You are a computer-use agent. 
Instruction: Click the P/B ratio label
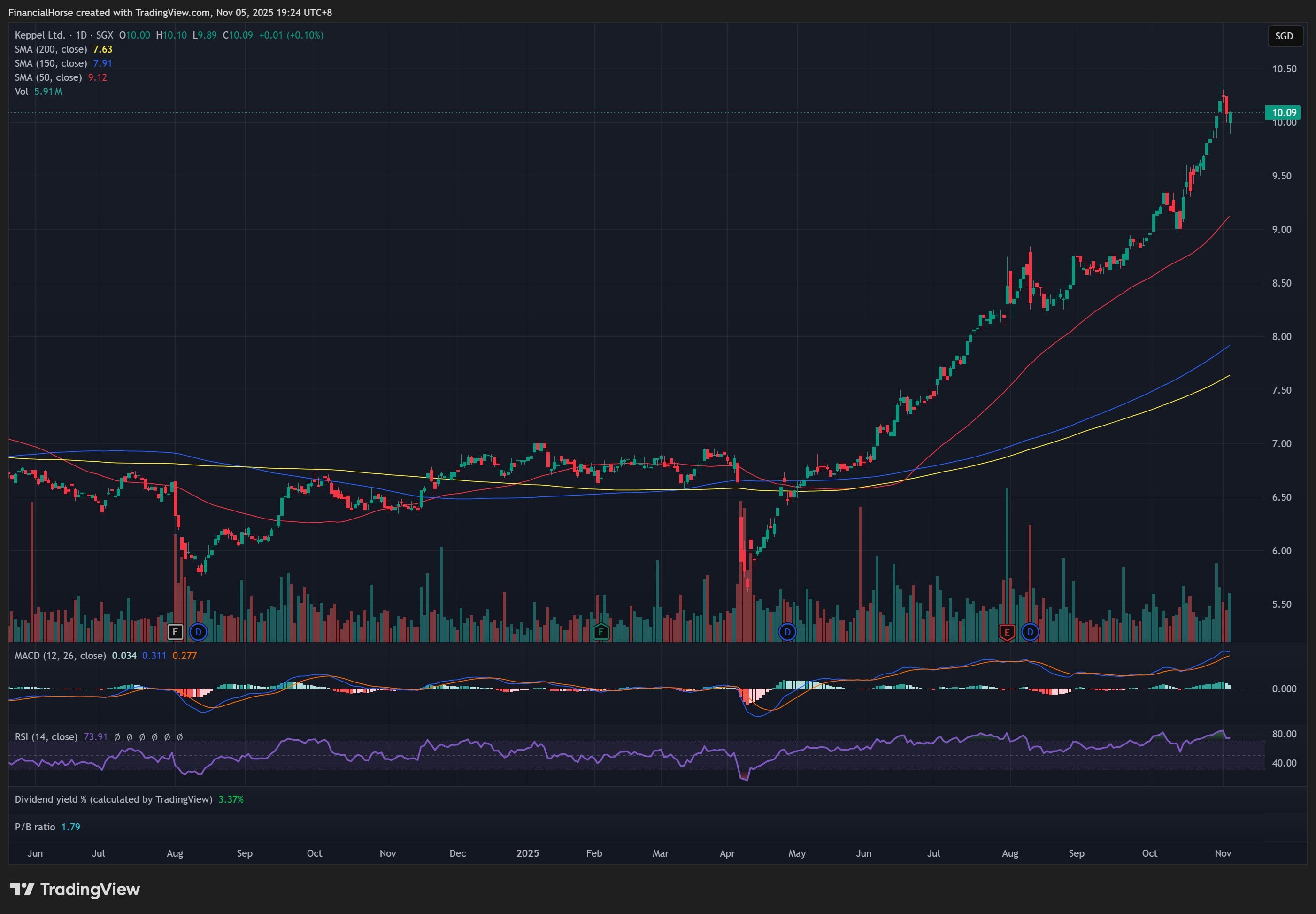pyautogui.click(x=35, y=827)
